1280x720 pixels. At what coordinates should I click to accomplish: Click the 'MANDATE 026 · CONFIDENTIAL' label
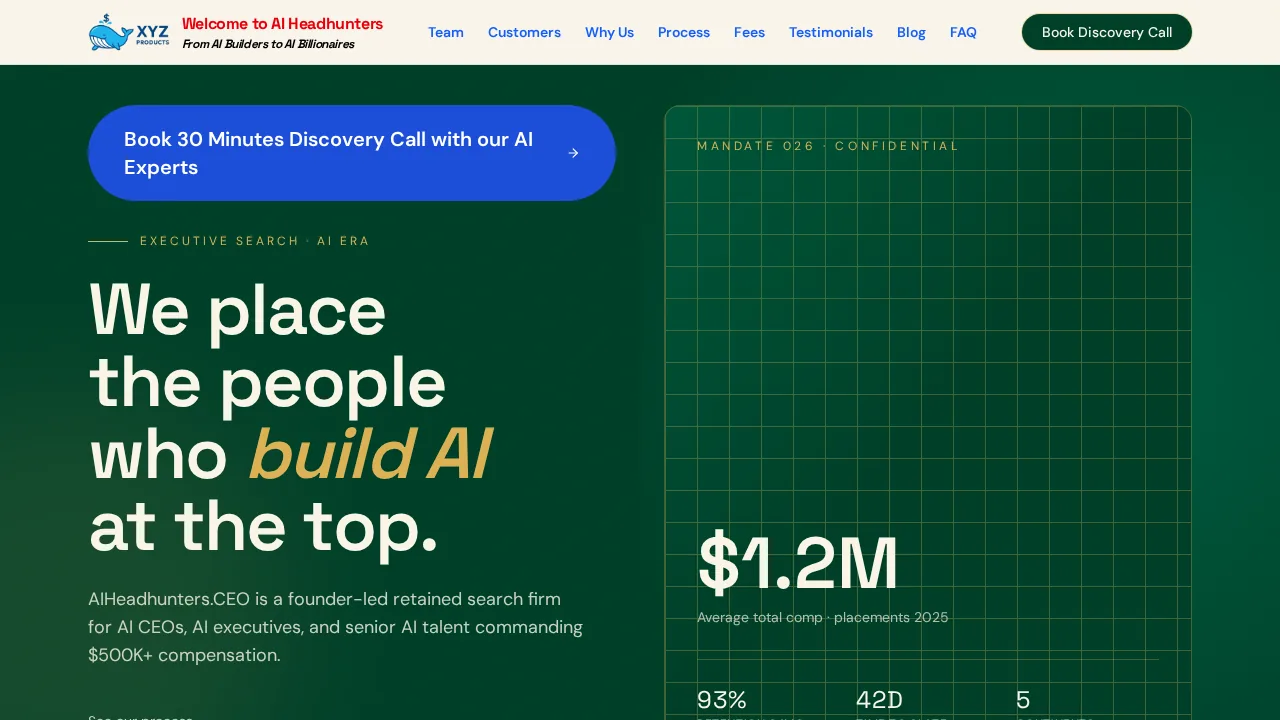pos(828,146)
